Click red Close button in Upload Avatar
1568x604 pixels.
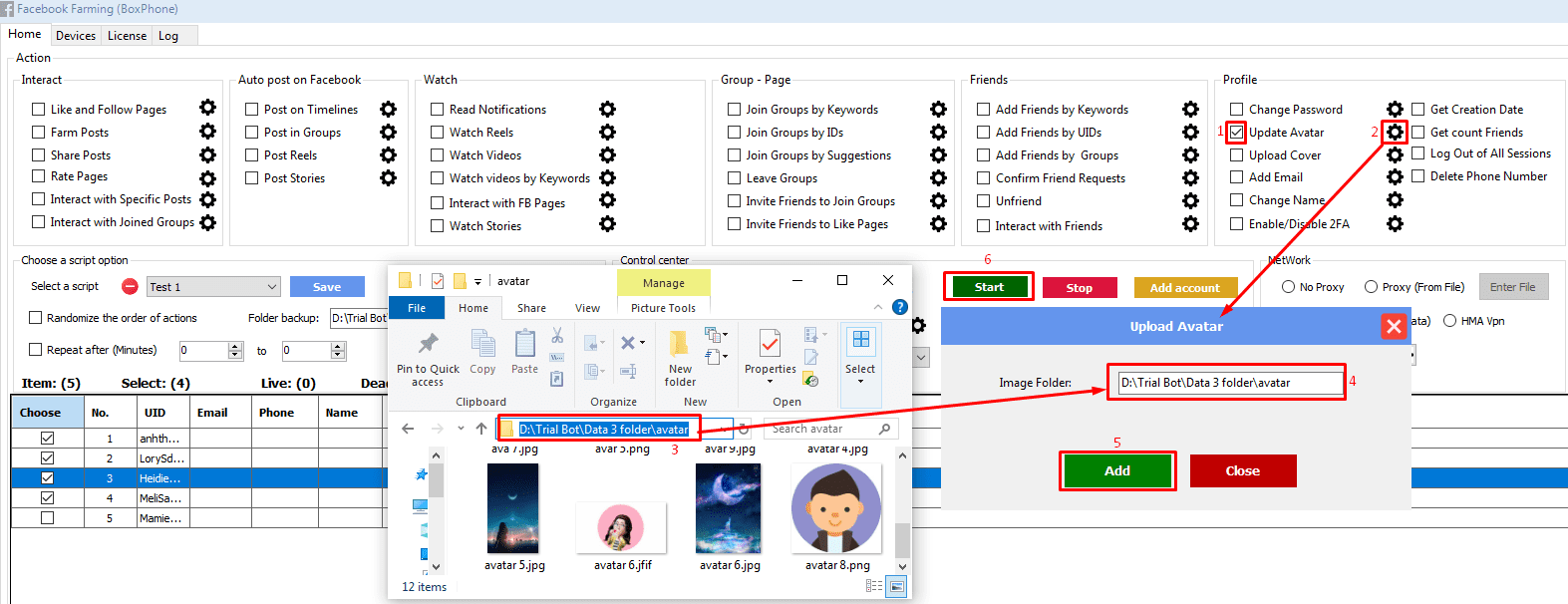coord(1243,470)
